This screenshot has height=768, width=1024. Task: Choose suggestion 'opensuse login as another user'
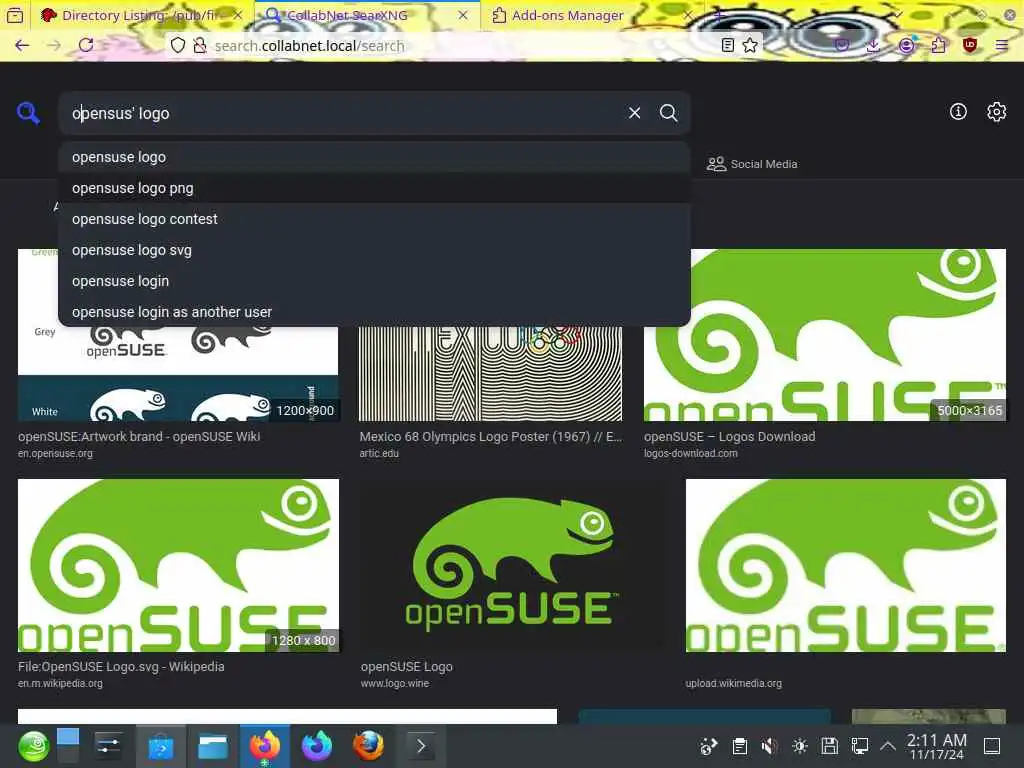point(374,312)
